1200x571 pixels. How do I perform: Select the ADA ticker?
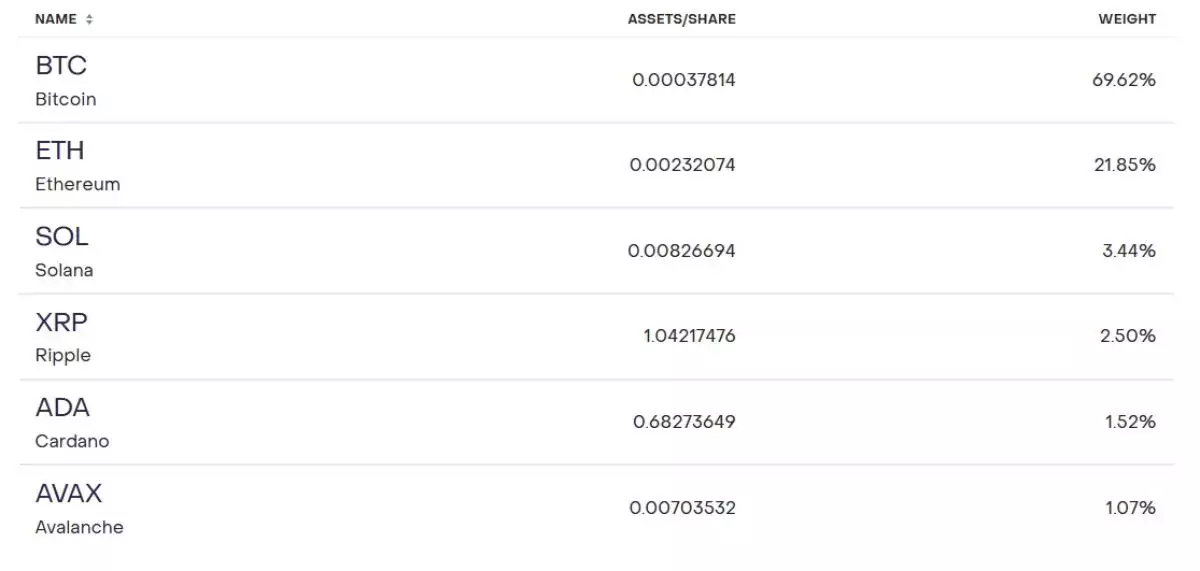pos(62,407)
